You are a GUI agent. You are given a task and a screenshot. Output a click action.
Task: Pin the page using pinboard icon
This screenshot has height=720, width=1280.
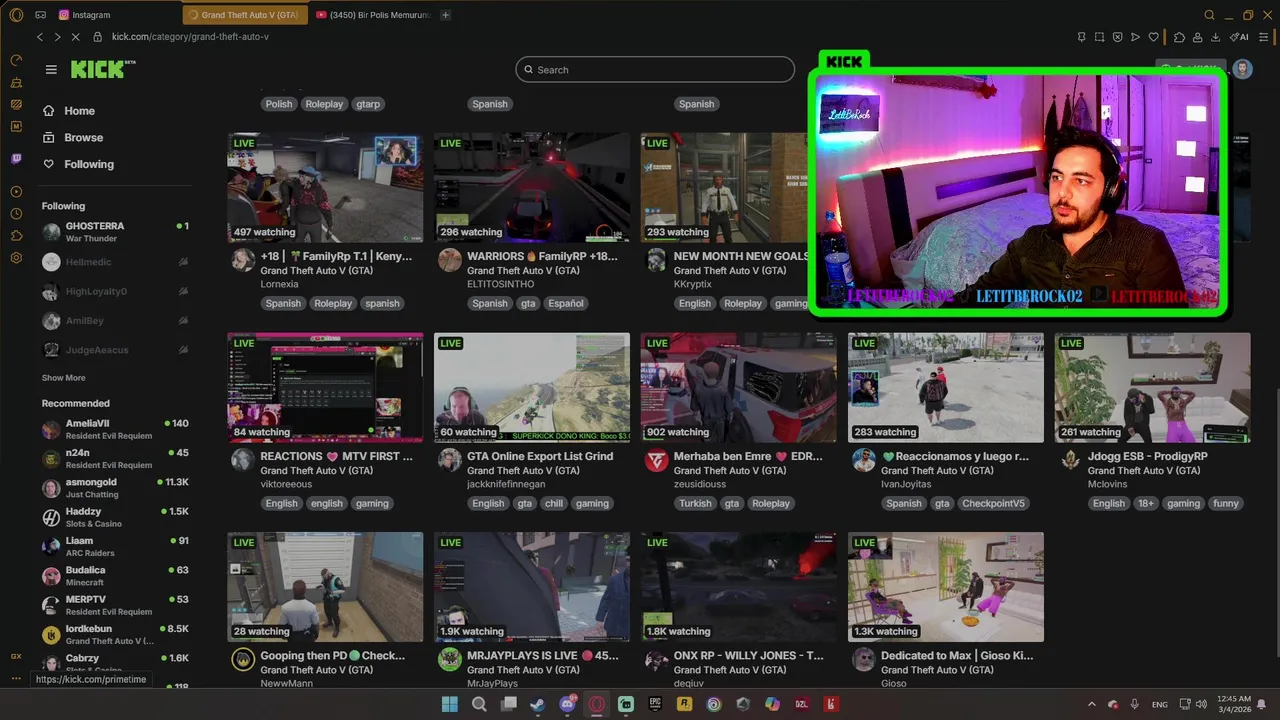1081,37
